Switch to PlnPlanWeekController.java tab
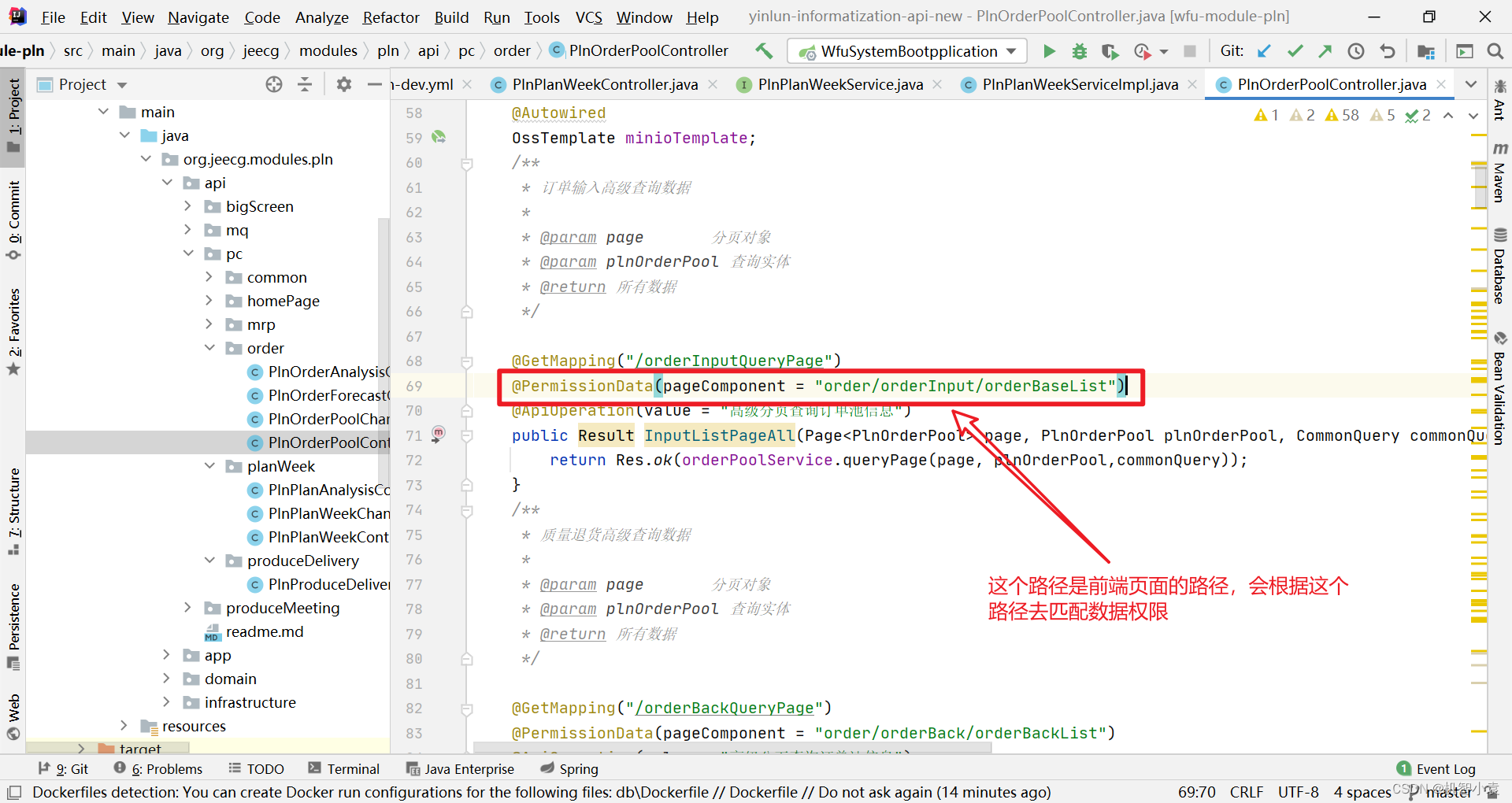1512x803 pixels. 604,84
